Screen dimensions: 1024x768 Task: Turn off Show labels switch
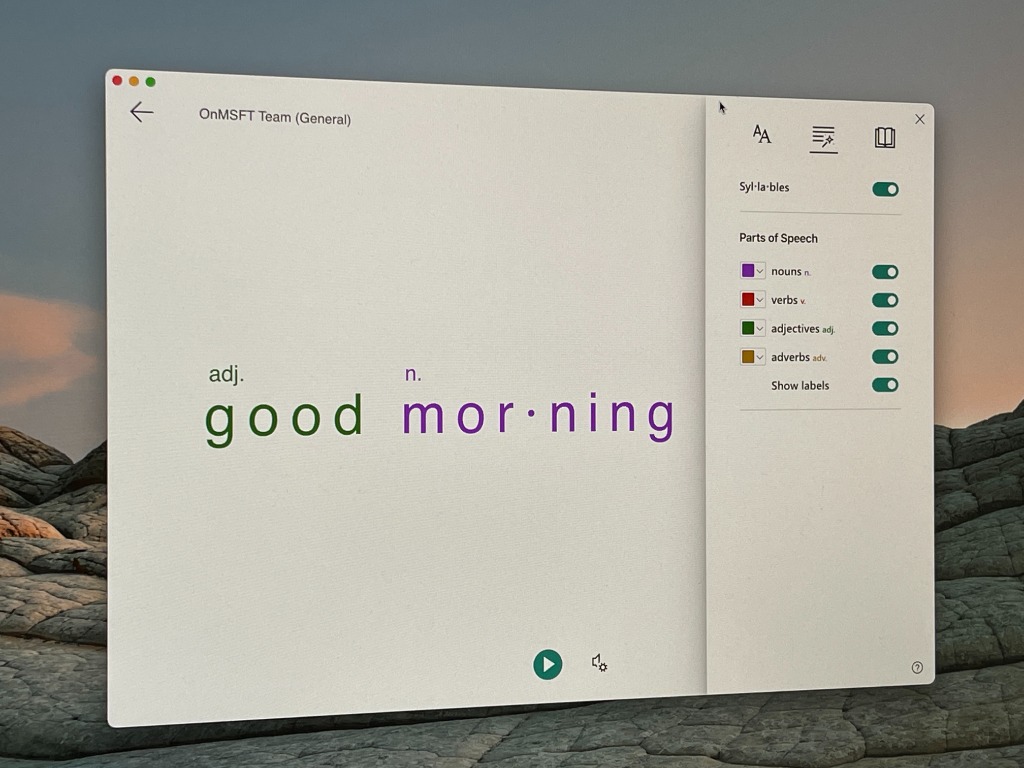coord(885,385)
